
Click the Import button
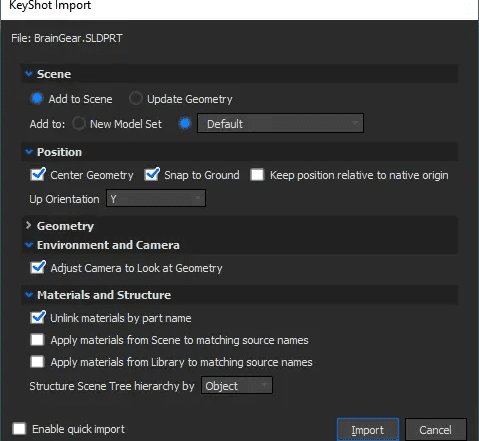[368, 430]
